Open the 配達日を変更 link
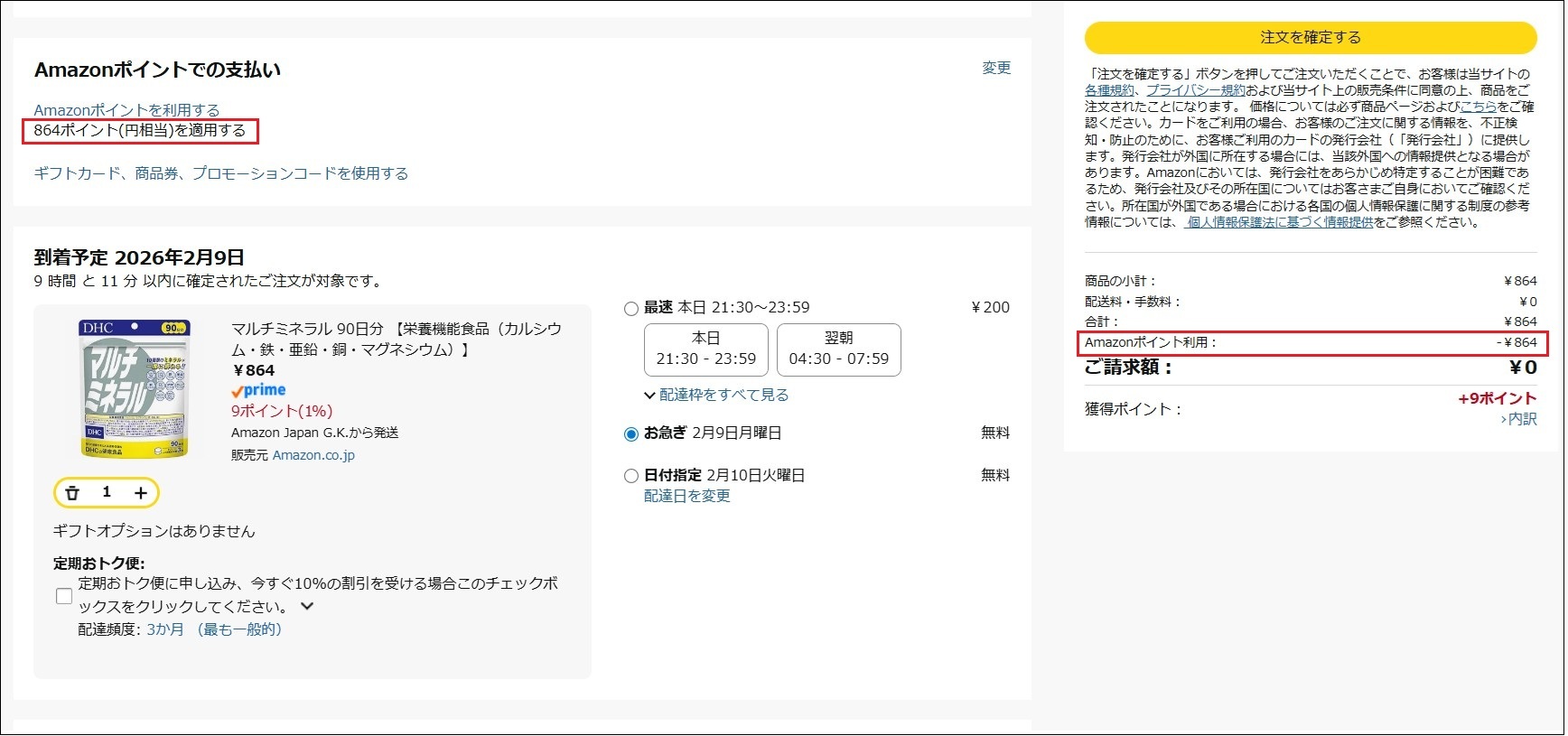 686,496
